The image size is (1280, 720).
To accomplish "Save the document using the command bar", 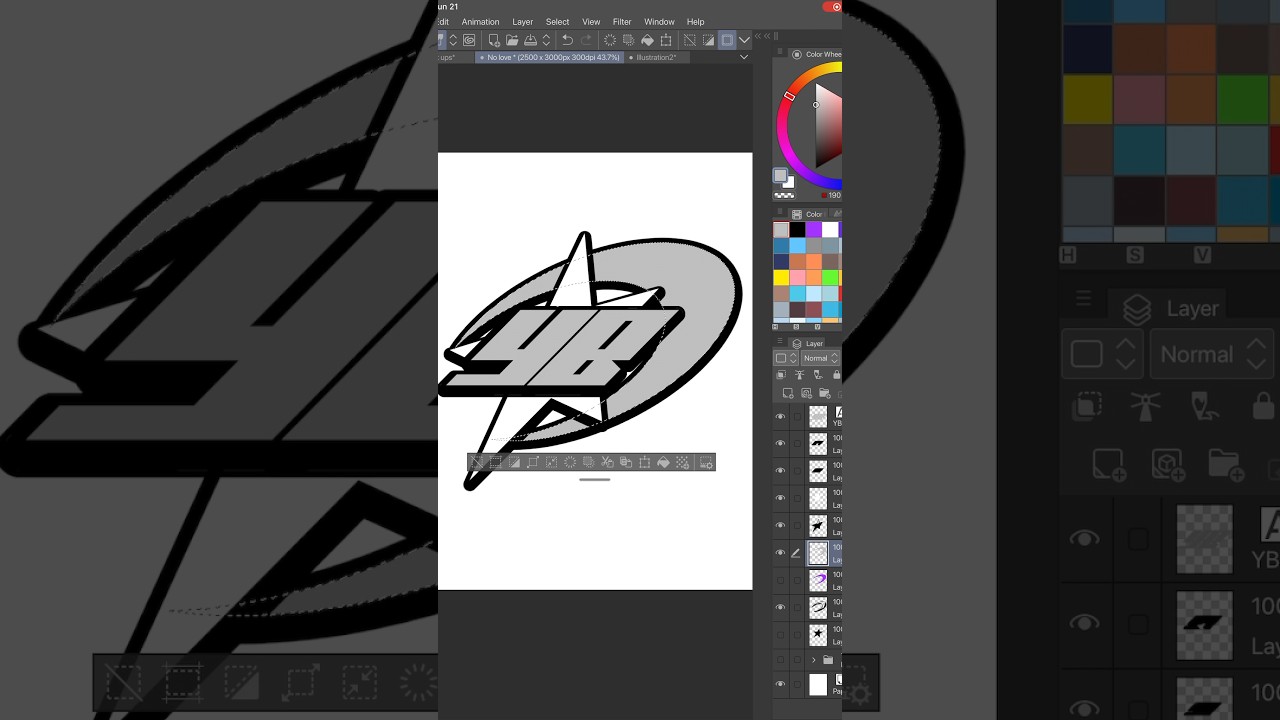I will [x=531, y=40].
